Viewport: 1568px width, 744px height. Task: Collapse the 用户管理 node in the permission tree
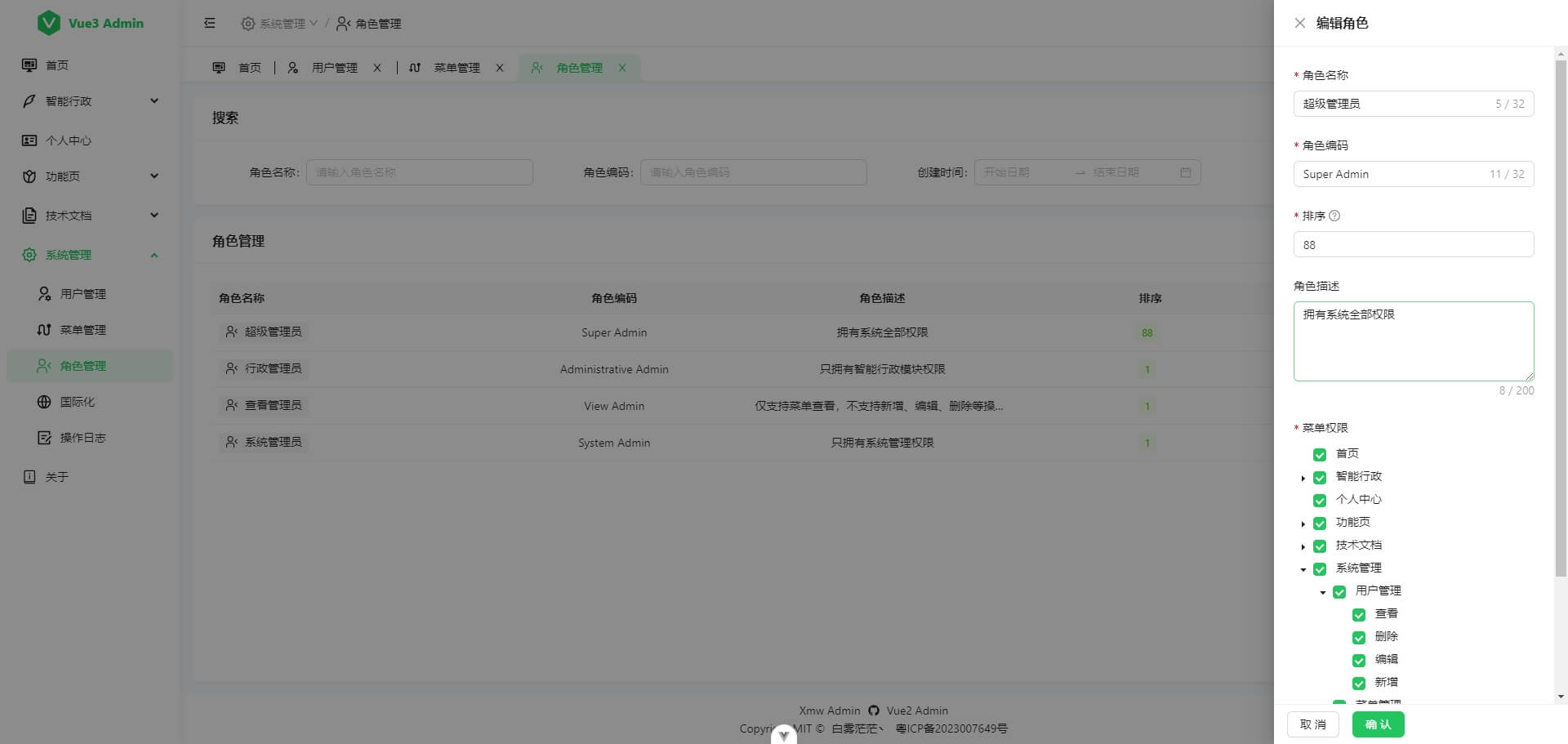(1323, 592)
